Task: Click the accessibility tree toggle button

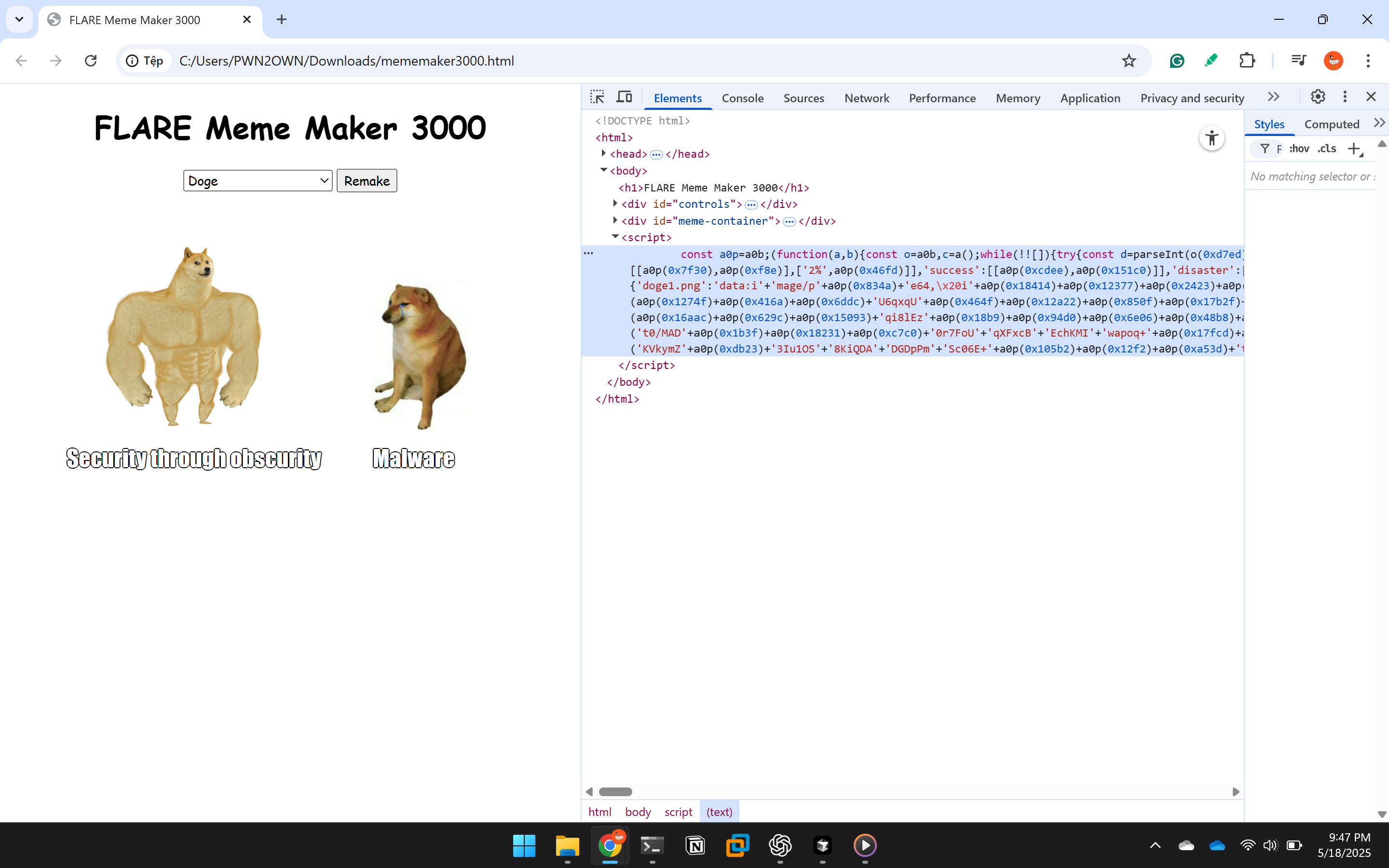Action: (x=1212, y=138)
